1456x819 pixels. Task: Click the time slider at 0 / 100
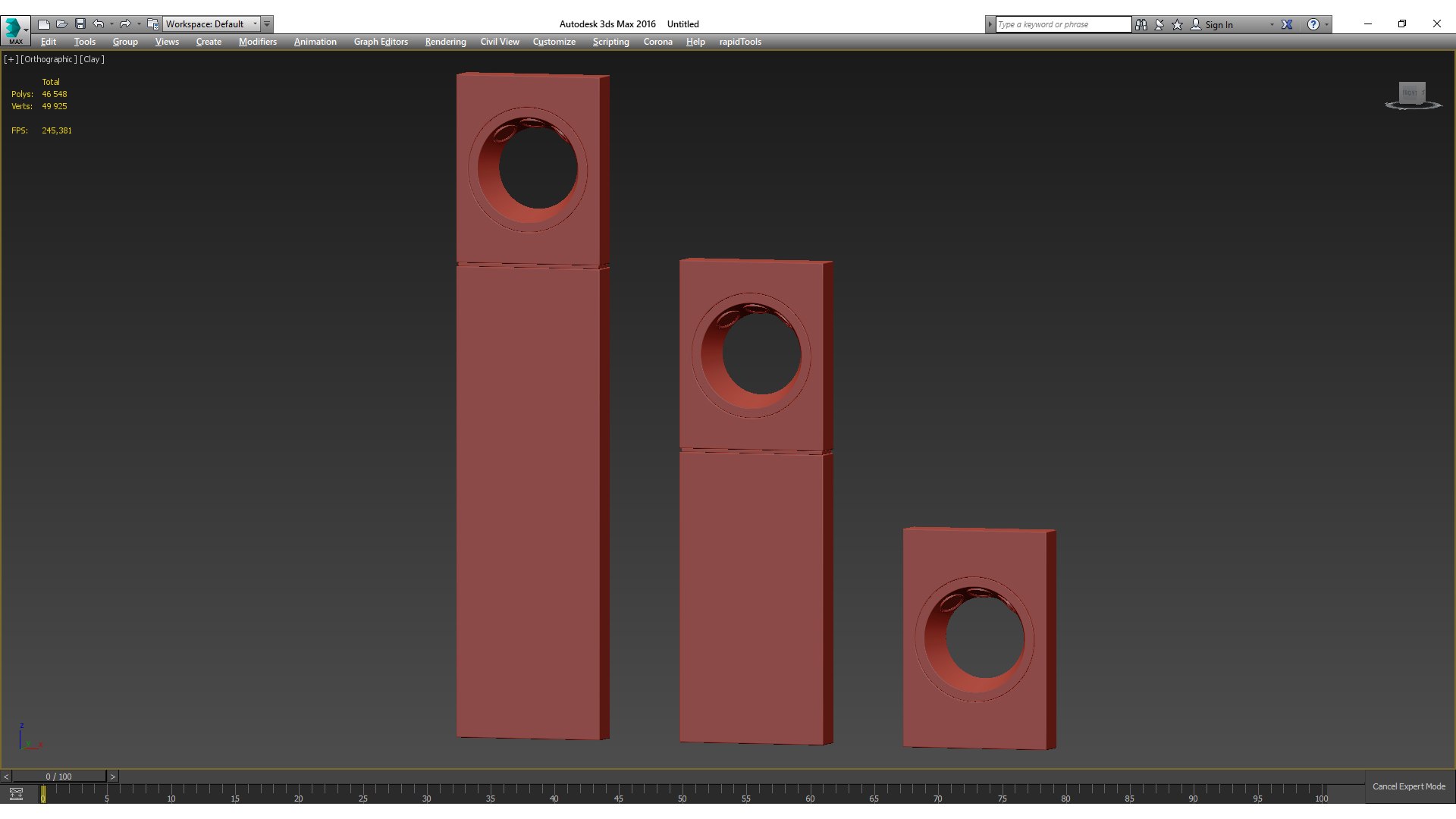pos(58,777)
